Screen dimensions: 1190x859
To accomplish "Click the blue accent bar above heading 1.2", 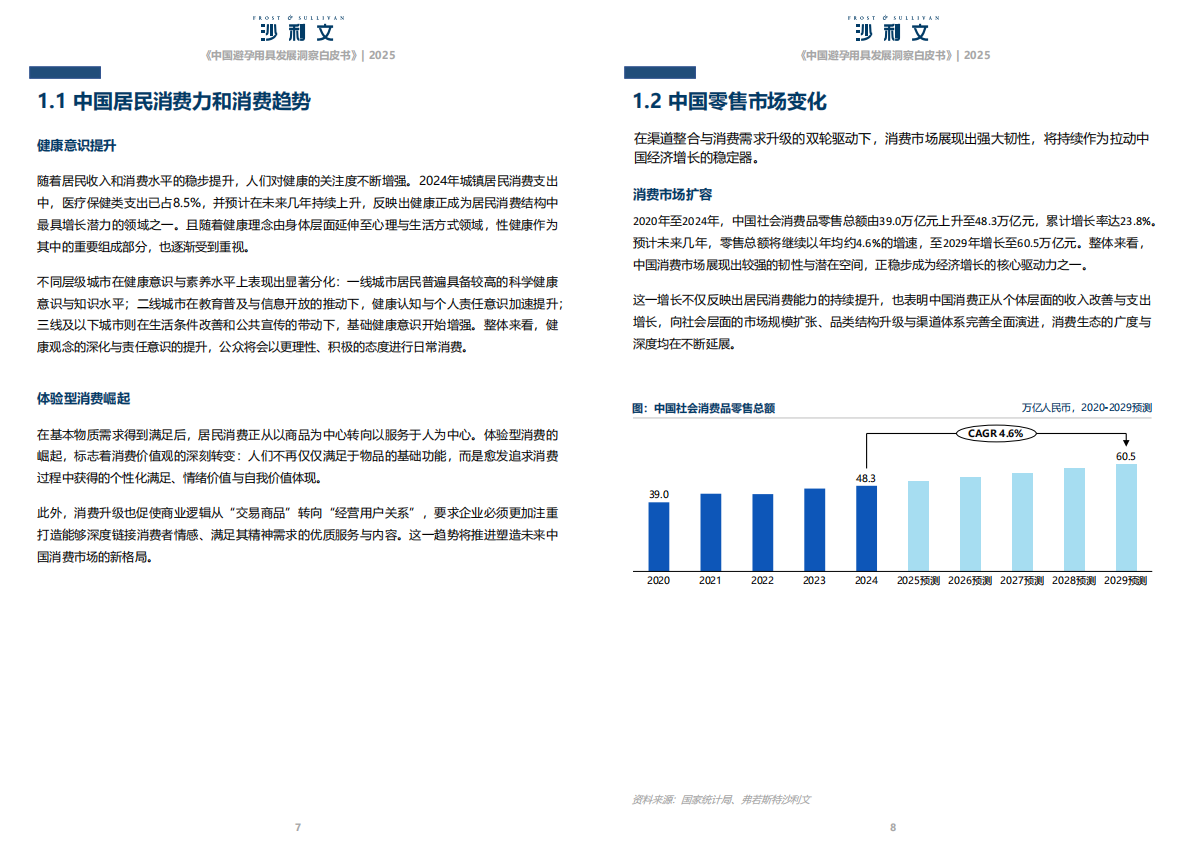I will (661, 70).
